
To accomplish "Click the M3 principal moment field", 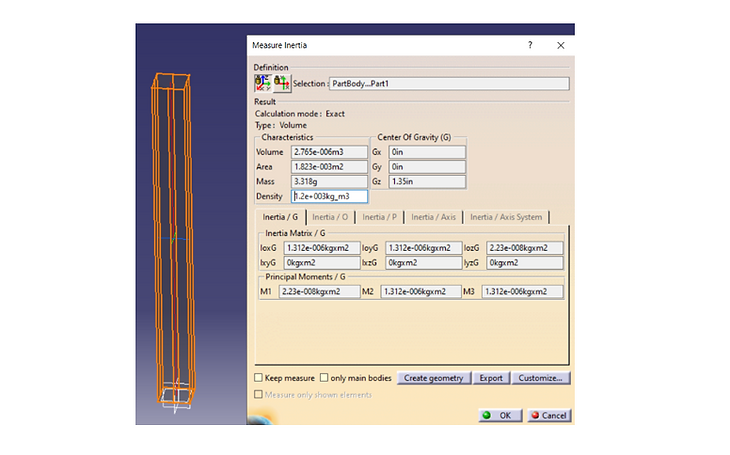I will point(522,292).
